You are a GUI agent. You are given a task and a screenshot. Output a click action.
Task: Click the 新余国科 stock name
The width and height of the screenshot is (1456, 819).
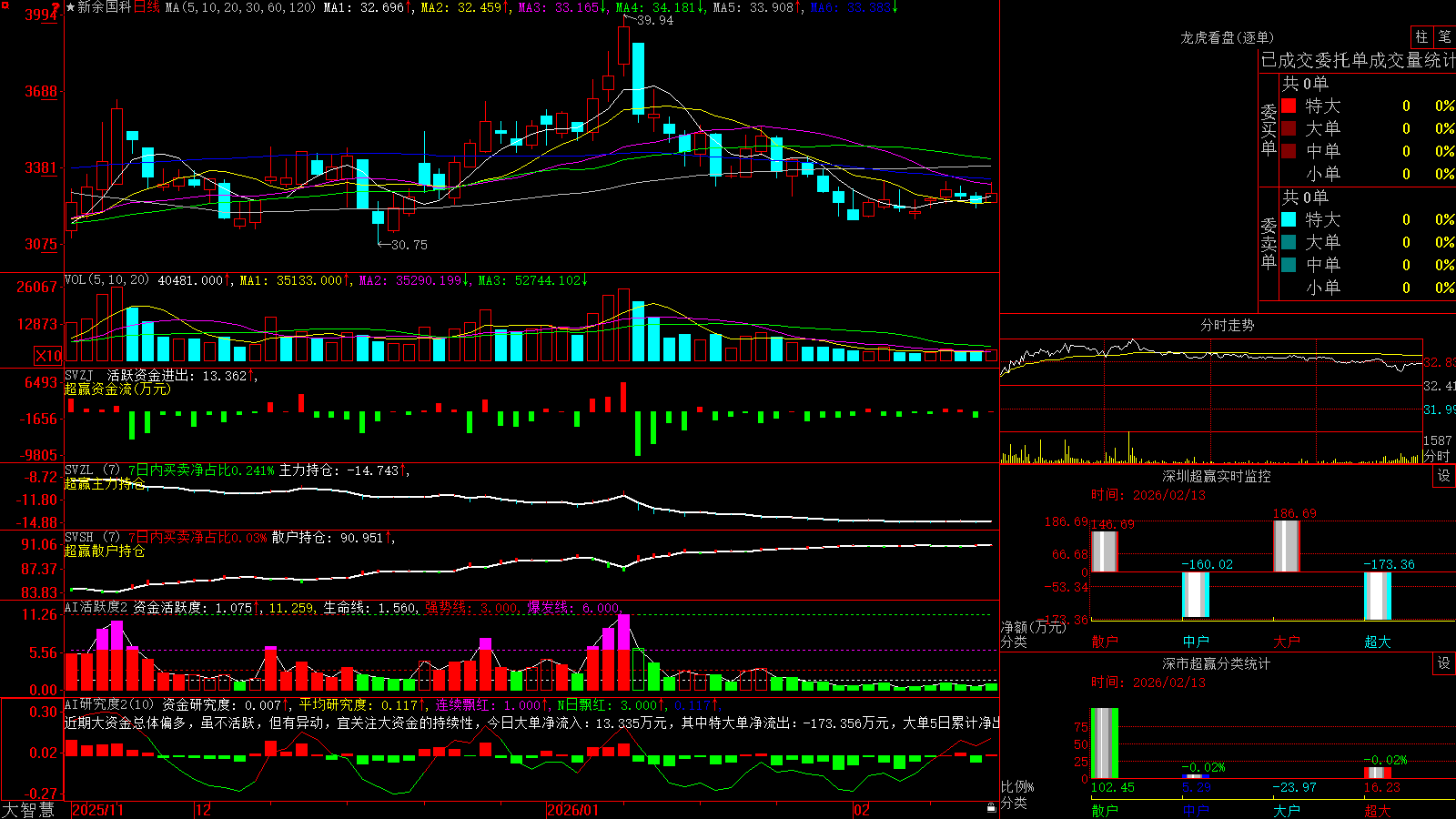coord(105,7)
